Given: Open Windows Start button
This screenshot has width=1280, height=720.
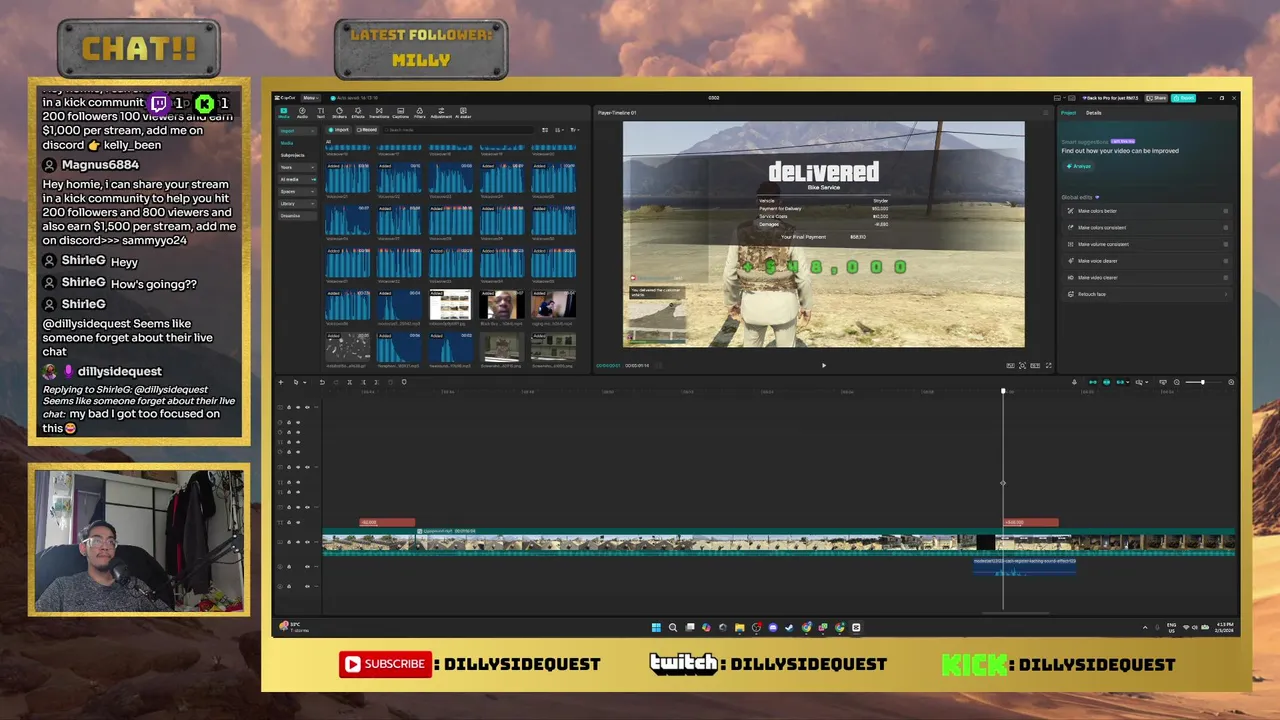Looking at the screenshot, I should 656,627.
